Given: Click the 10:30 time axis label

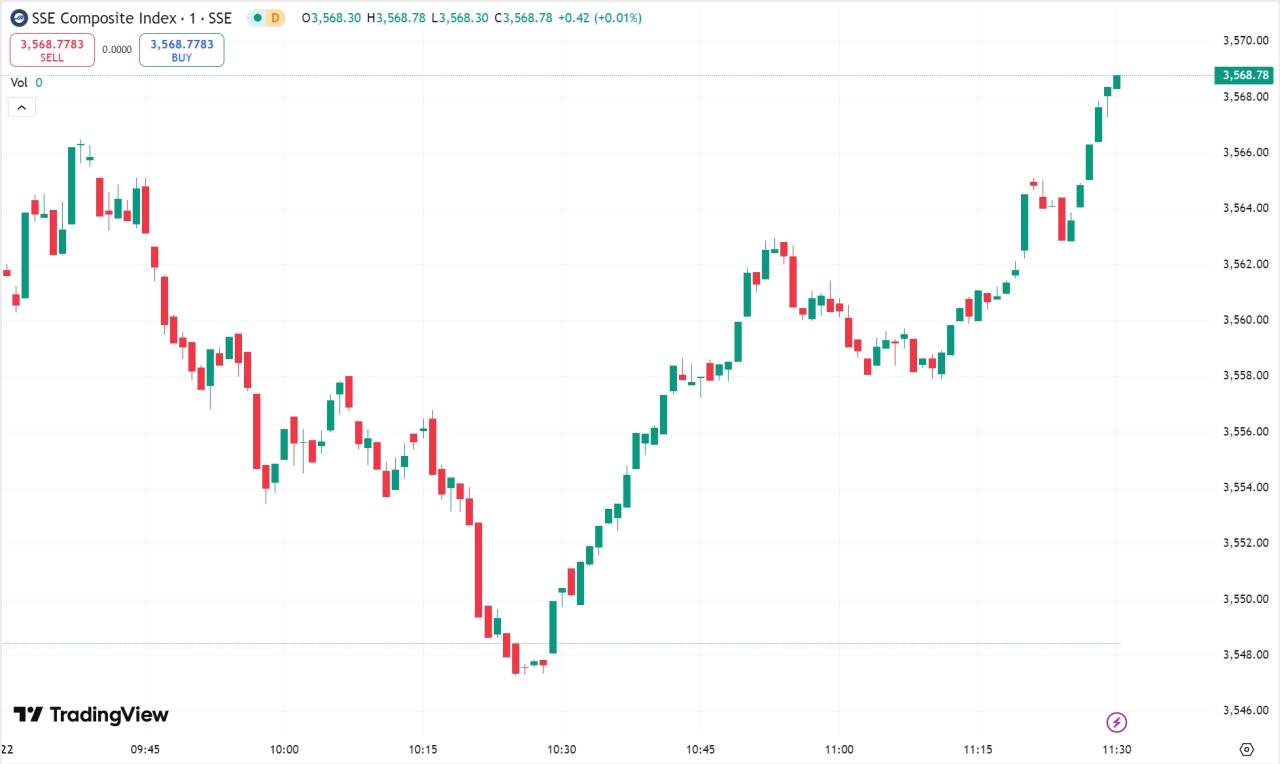Looking at the screenshot, I should click(x=562, y=749).
